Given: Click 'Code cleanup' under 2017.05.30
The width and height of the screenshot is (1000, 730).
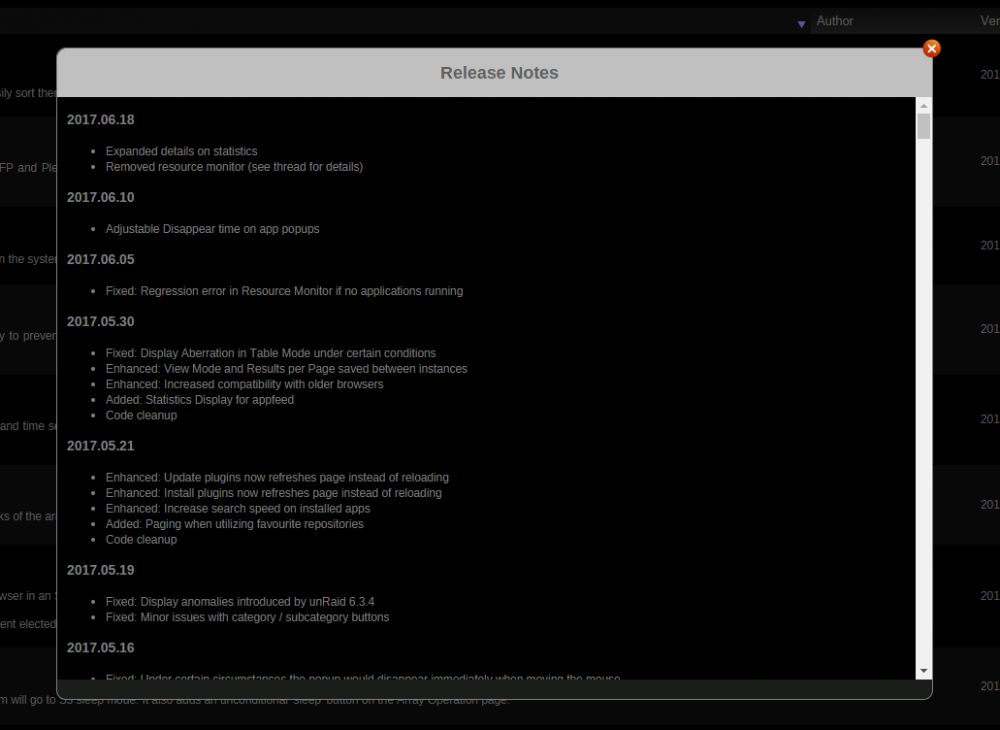Looking at the screenshot, I should point(142,415).
